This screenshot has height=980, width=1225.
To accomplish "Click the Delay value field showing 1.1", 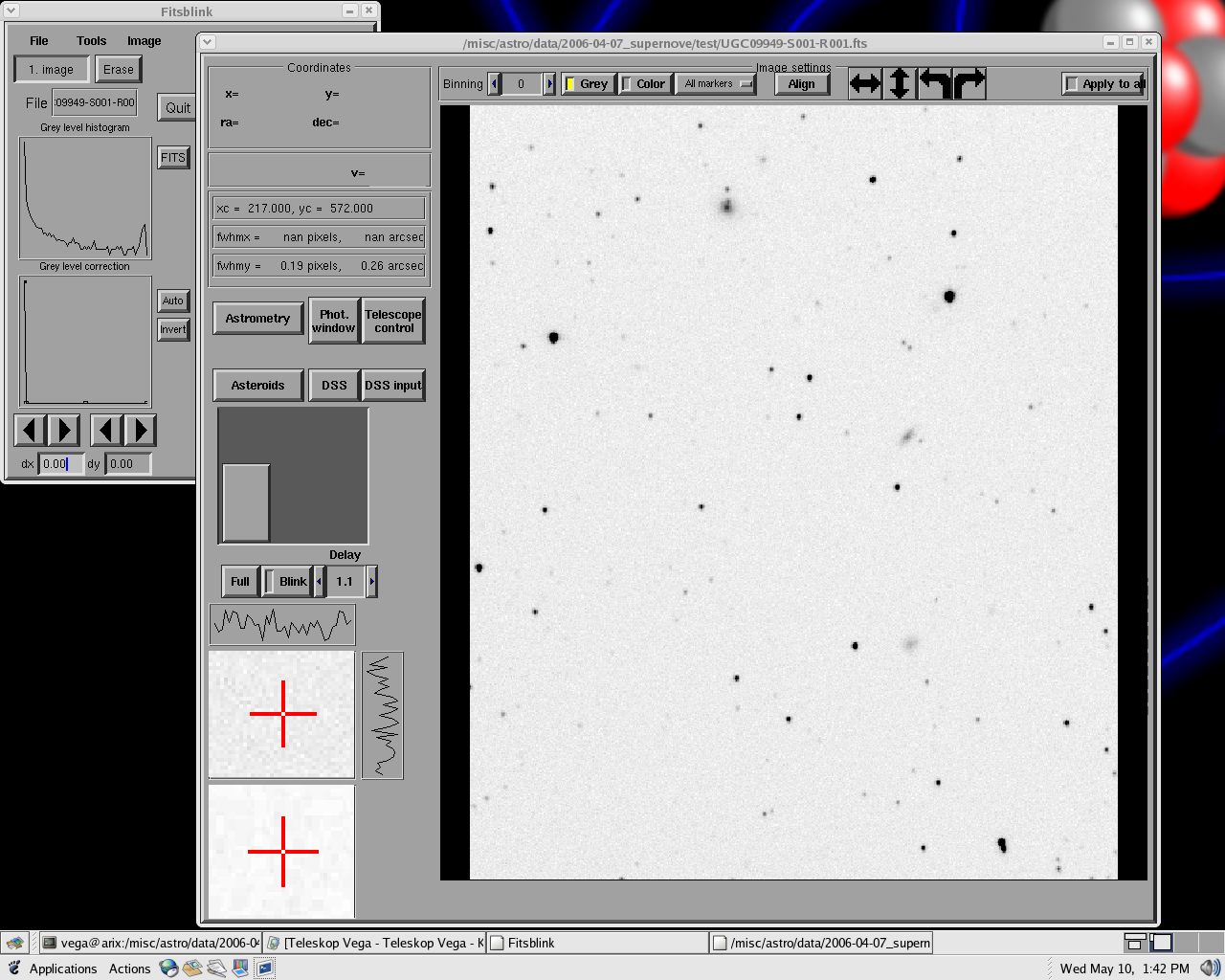I will (x=345, y=581).
